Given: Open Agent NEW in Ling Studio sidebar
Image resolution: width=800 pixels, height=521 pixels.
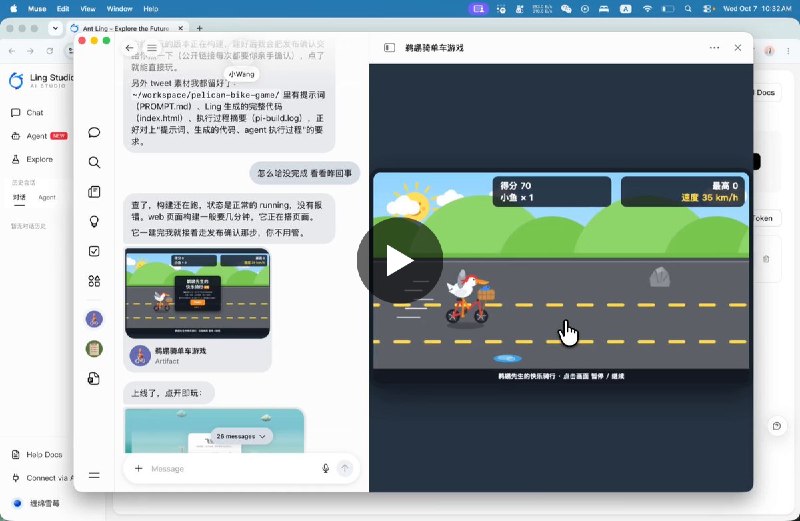Looking at the screenshot, I should (39, 136).
